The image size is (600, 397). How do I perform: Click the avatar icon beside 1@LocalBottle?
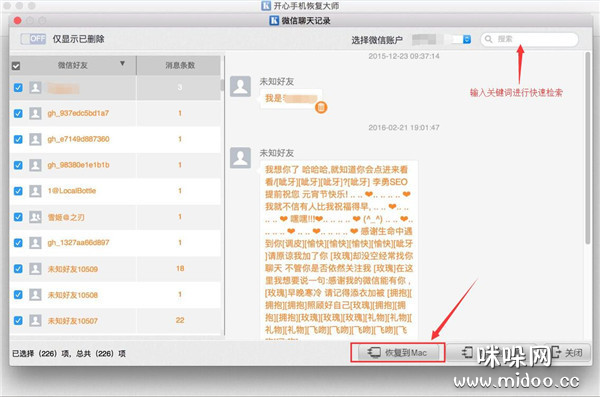[35, 191]
